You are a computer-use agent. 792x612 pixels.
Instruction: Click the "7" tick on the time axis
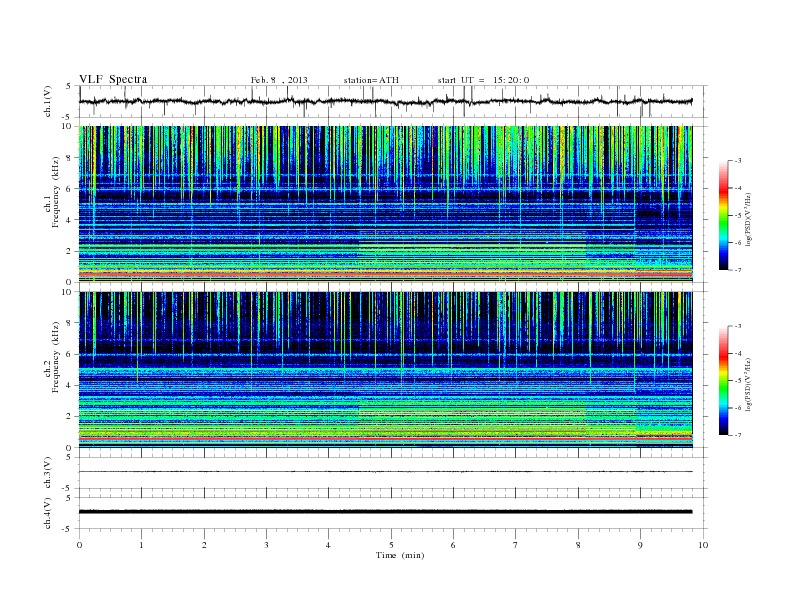point(515,545)
